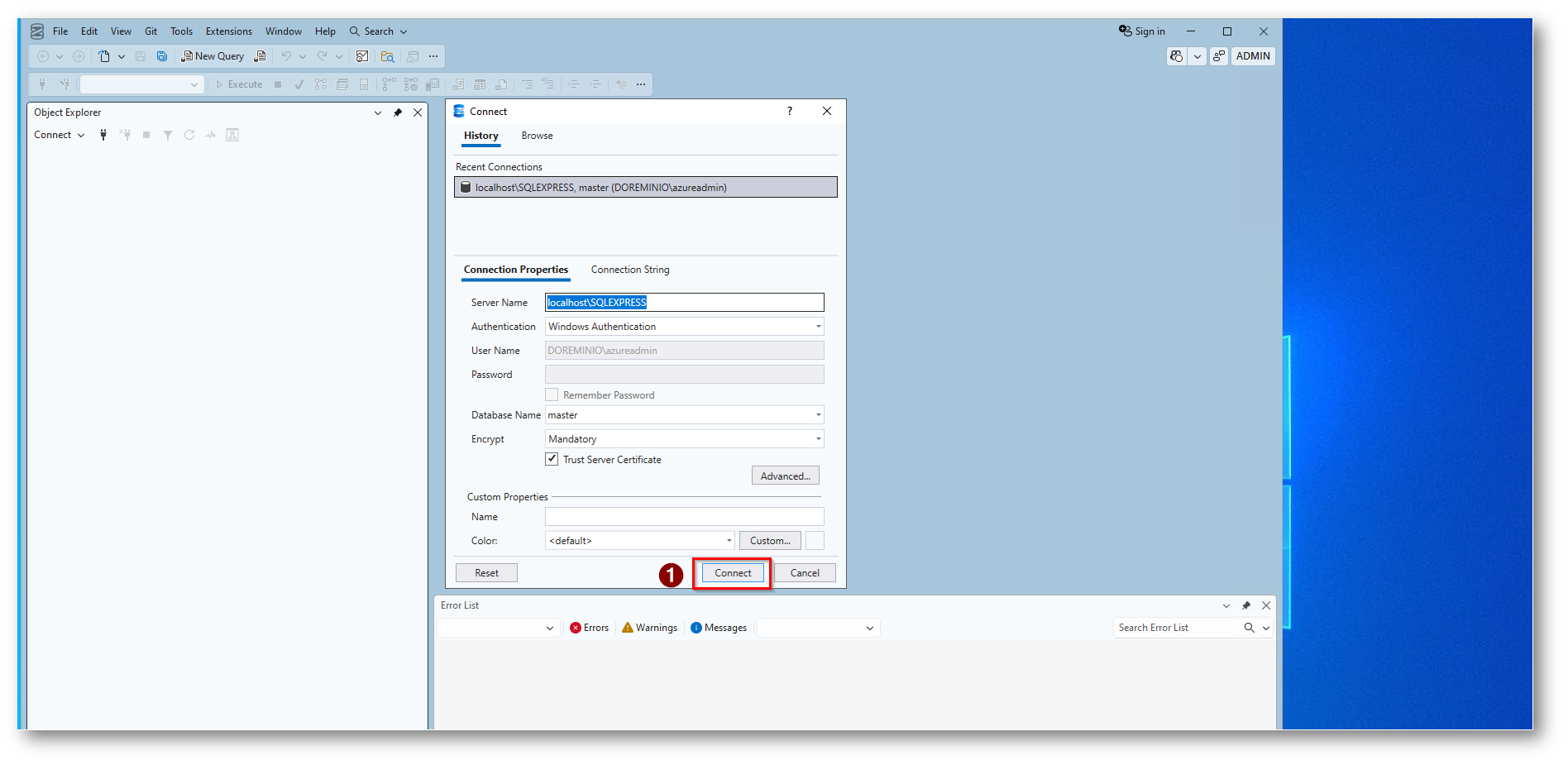Click the Connect Object Explorer plug icon
1568x765 pixels.
(103, 135)
